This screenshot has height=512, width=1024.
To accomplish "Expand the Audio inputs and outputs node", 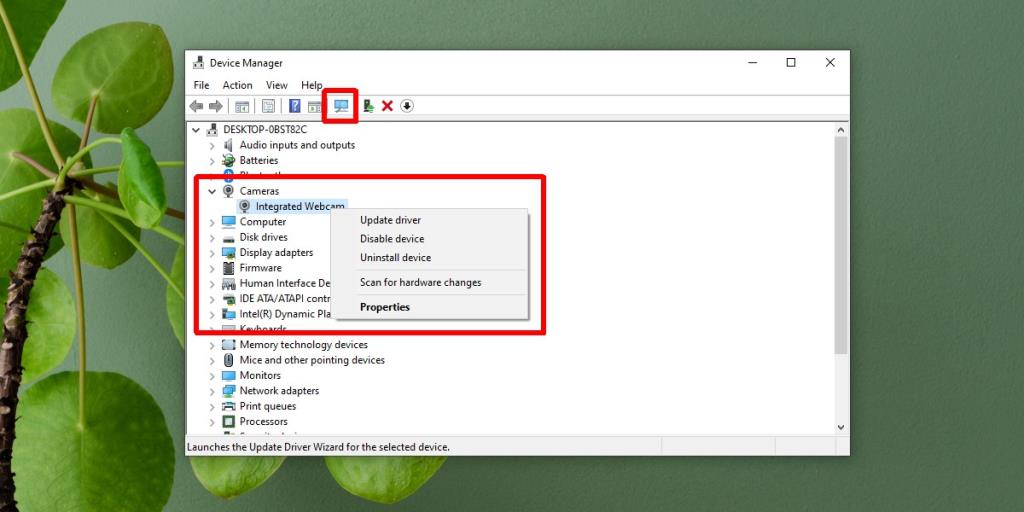I will [x=212, y=145].
